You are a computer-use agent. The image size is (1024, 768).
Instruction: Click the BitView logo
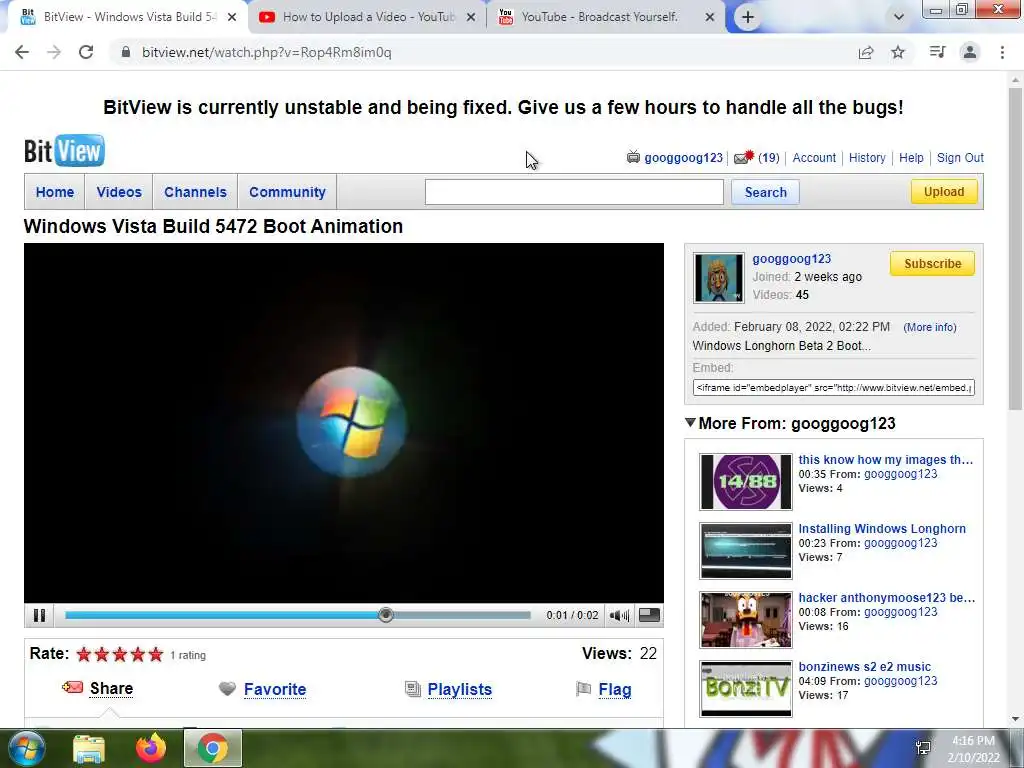(64, 151)
